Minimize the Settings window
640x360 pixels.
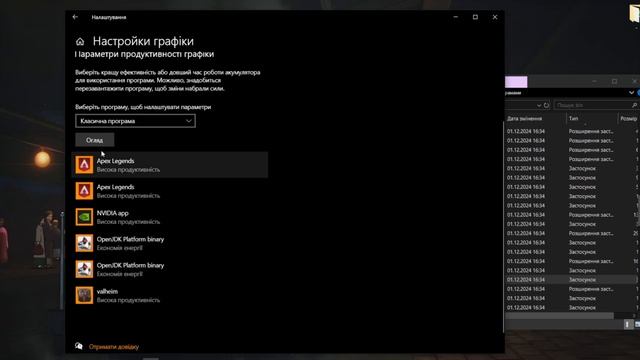tap(456, 17)
